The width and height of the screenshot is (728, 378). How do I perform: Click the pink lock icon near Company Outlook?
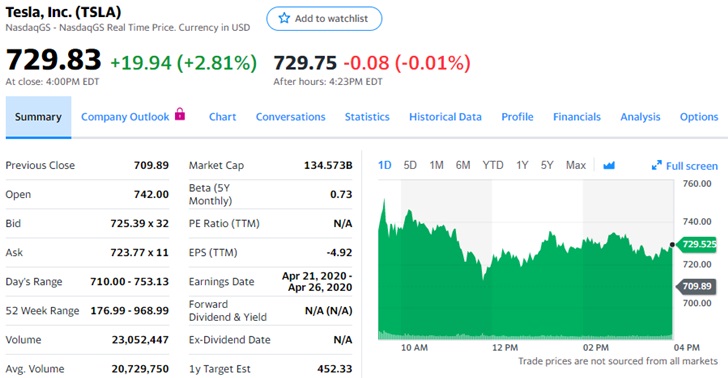tap(180, 114)
